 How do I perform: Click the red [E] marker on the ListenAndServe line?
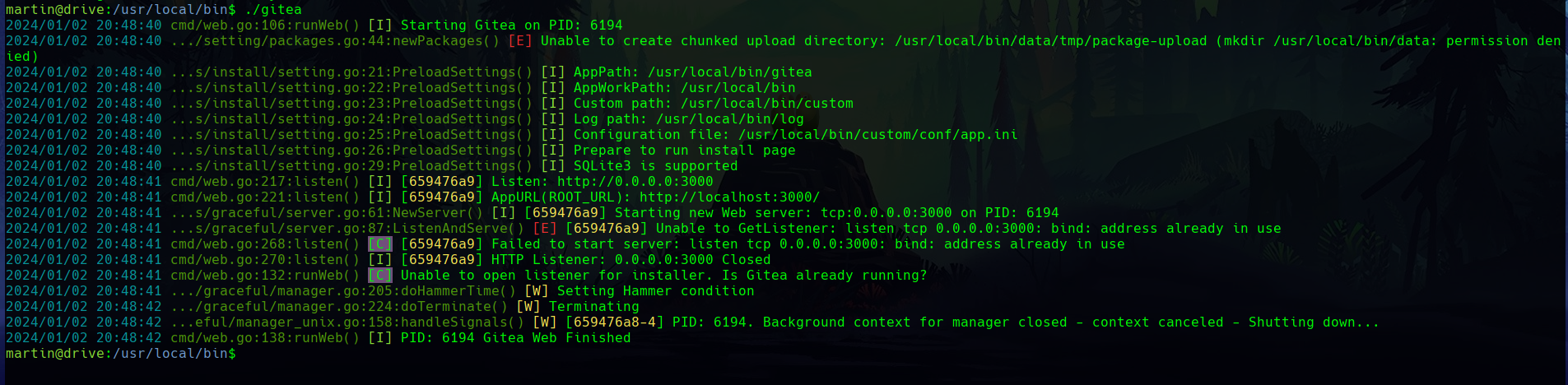click(x=545, y=229)
